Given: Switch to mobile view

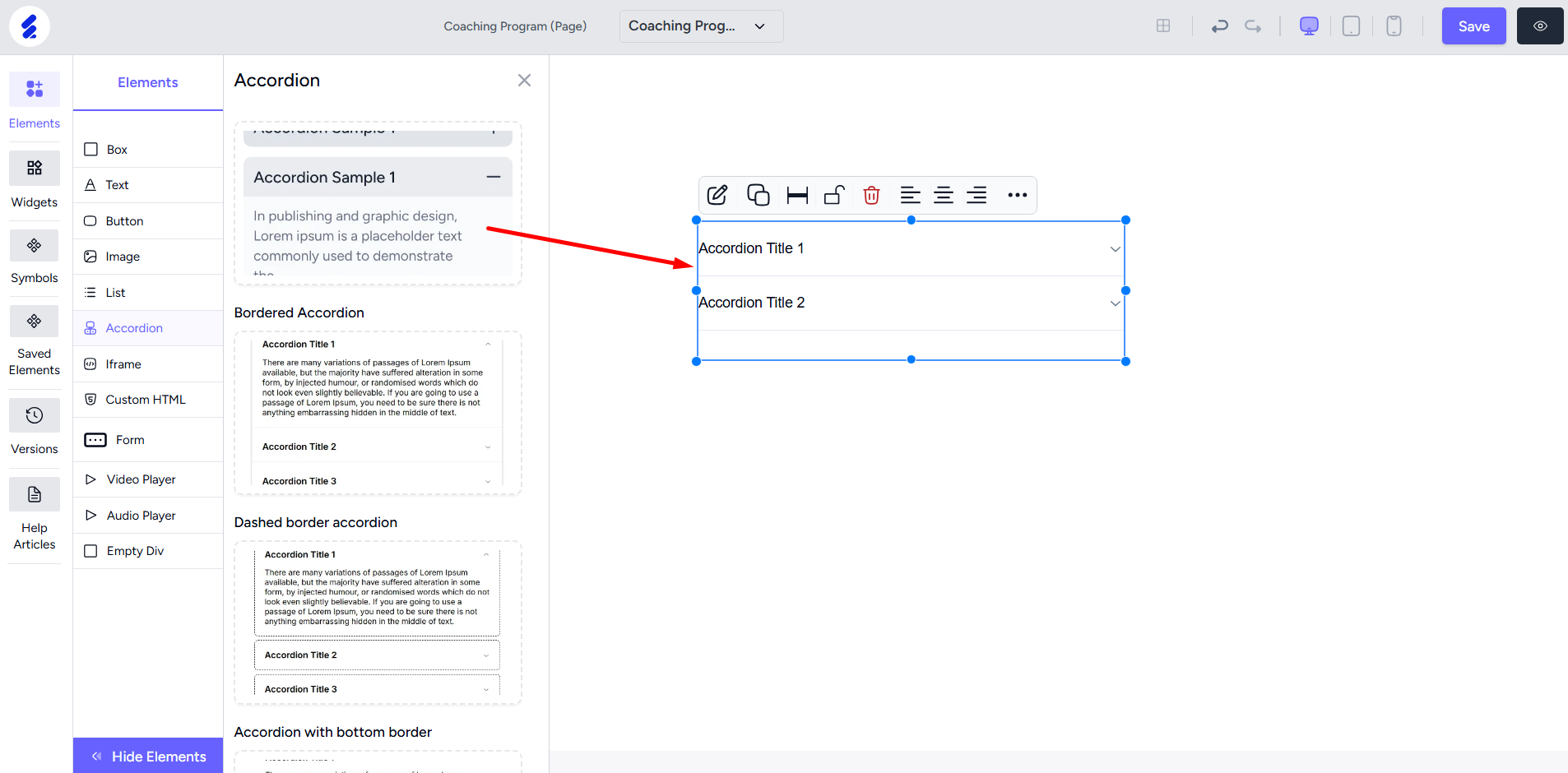Looking at the screenshot, I should (x=1394, y=26).
